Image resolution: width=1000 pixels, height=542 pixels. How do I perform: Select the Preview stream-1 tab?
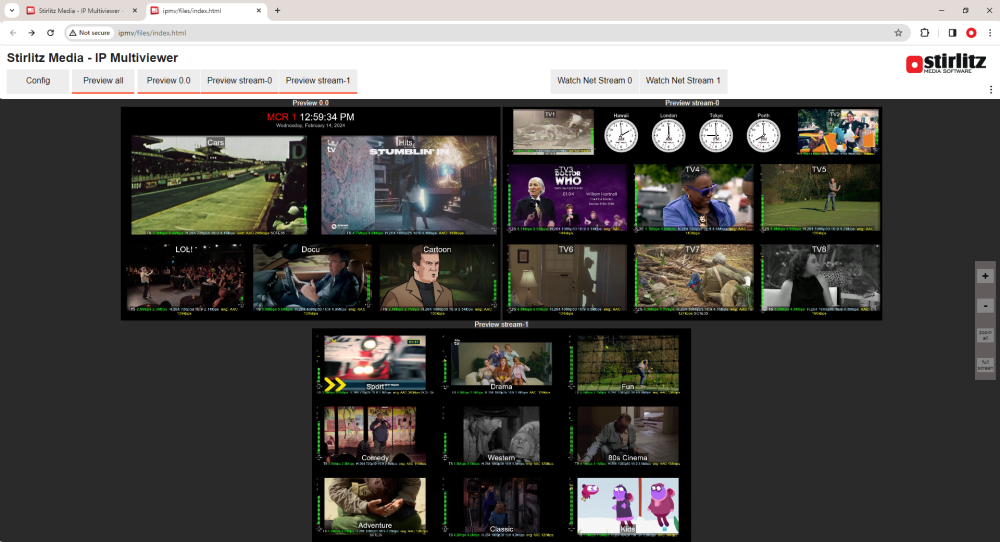coord(318,81)
